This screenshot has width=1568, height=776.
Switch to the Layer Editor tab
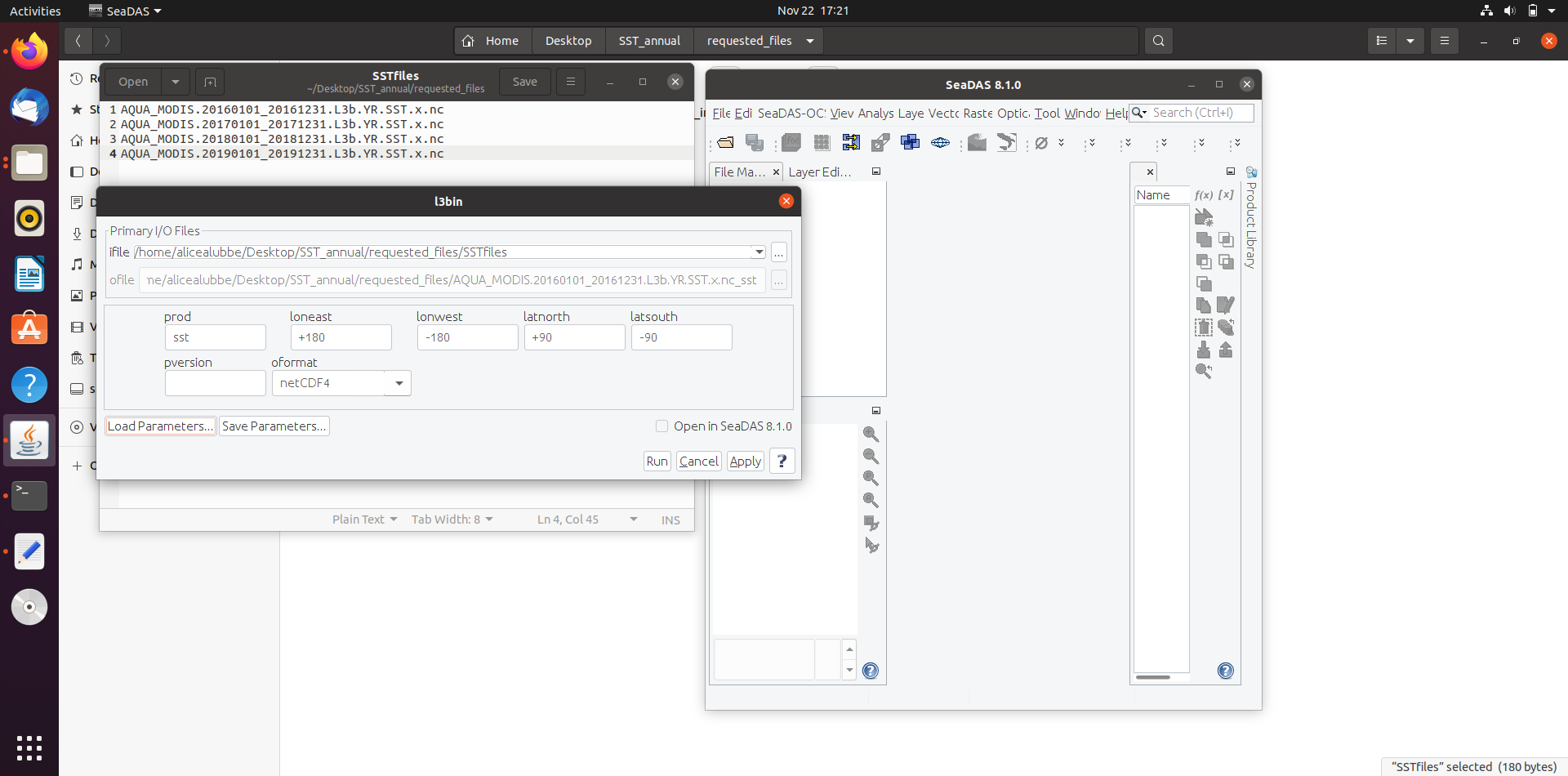click(819, 172)
